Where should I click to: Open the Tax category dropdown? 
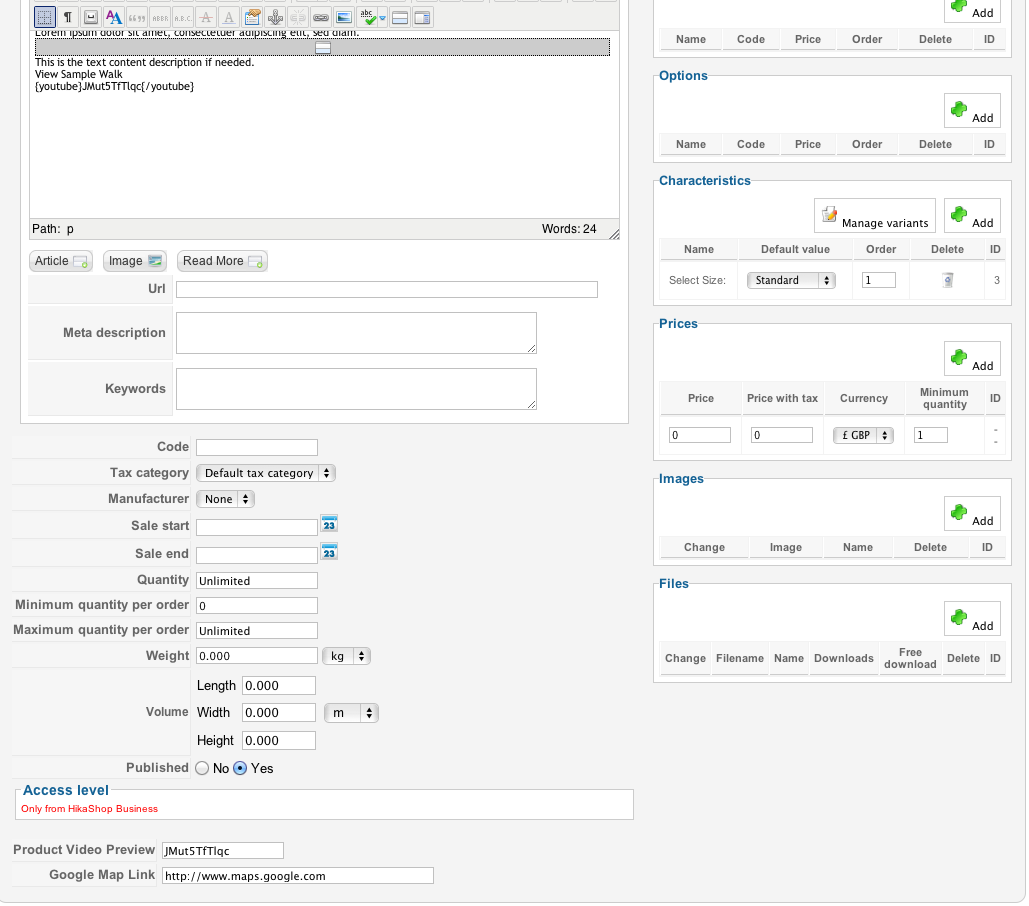266,474
